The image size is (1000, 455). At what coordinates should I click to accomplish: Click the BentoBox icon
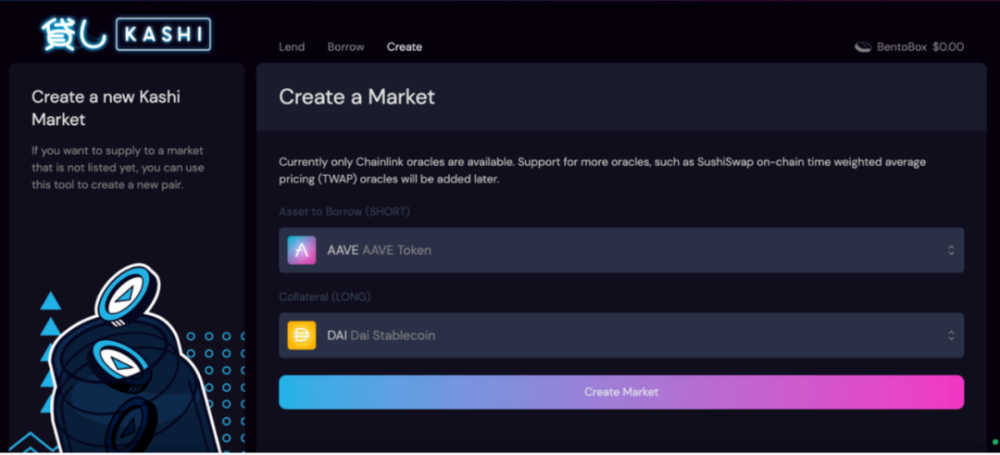click(863, 47)
